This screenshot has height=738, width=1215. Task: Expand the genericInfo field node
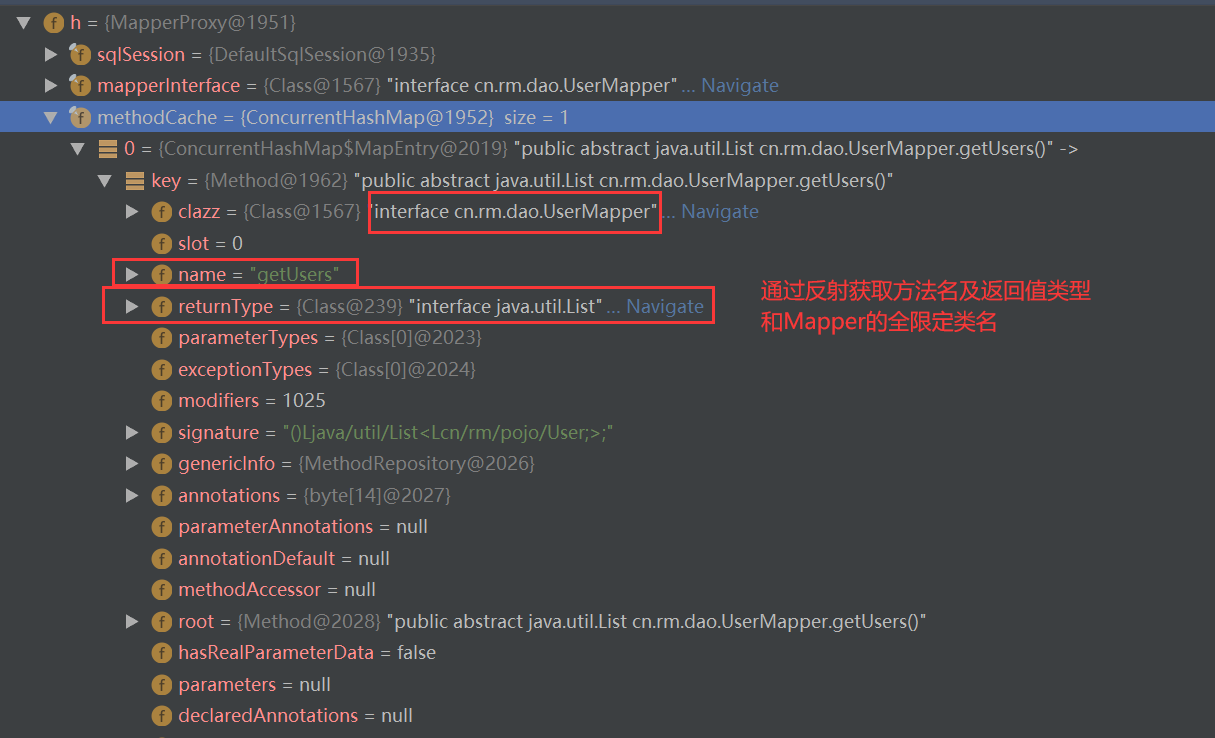(132, 464)
